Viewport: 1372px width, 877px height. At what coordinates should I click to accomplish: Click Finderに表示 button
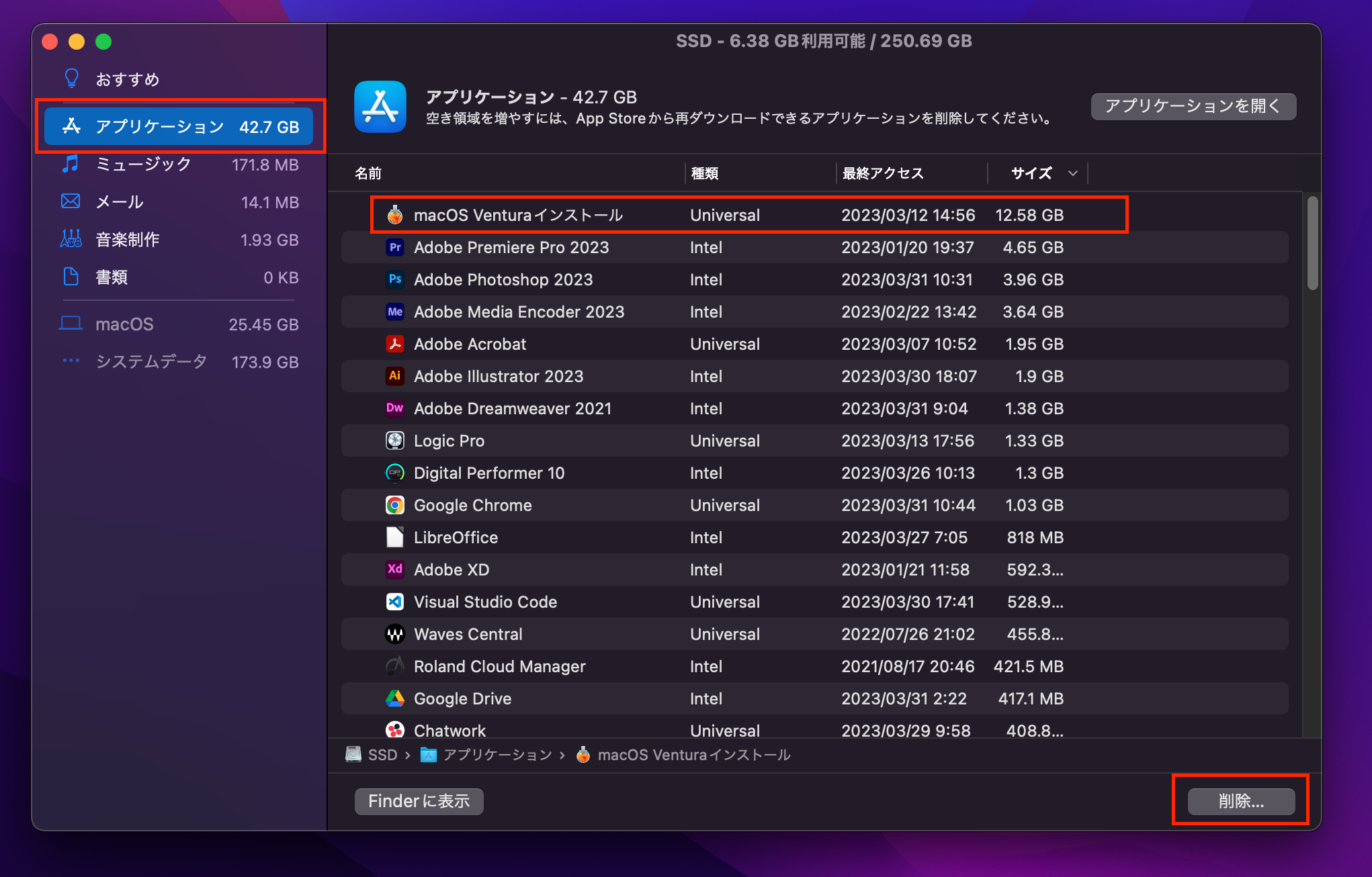[x=419, y=801]
